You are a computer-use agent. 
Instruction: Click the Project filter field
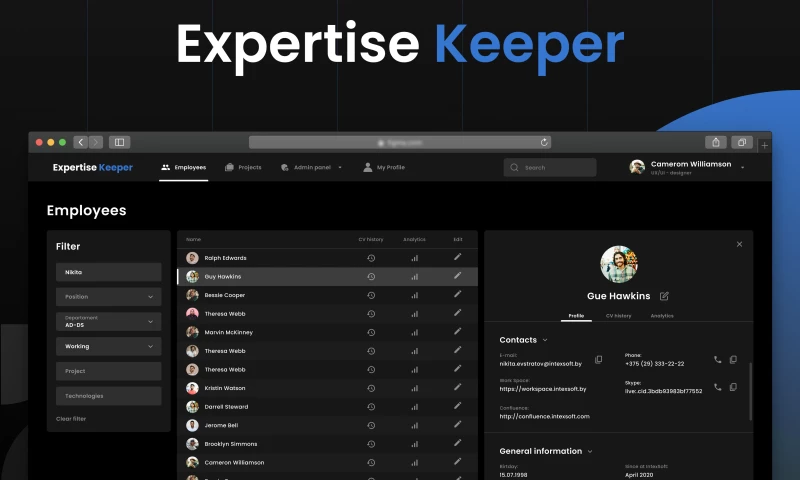[109, 371]
